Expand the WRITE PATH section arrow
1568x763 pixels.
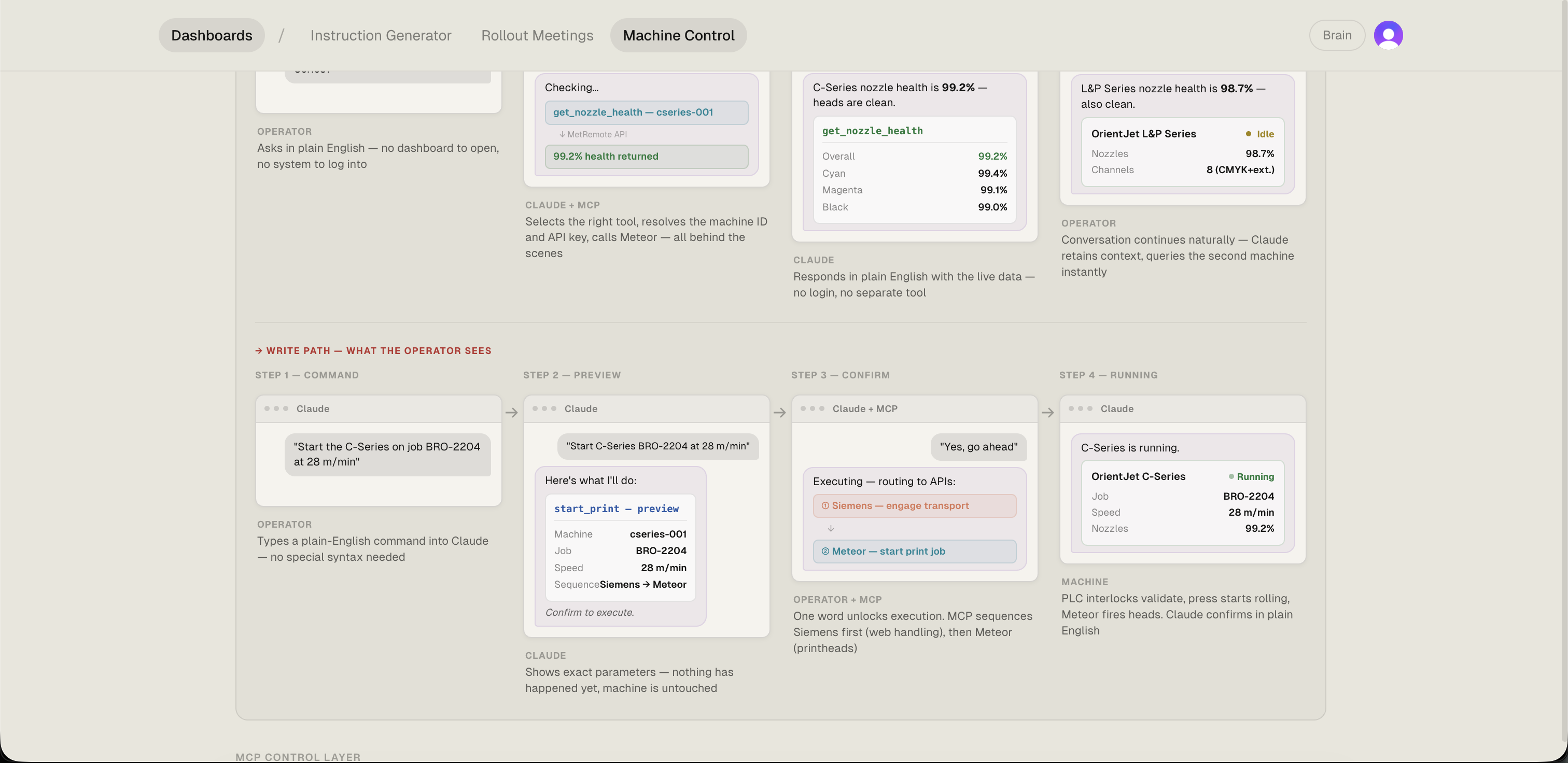259,350
